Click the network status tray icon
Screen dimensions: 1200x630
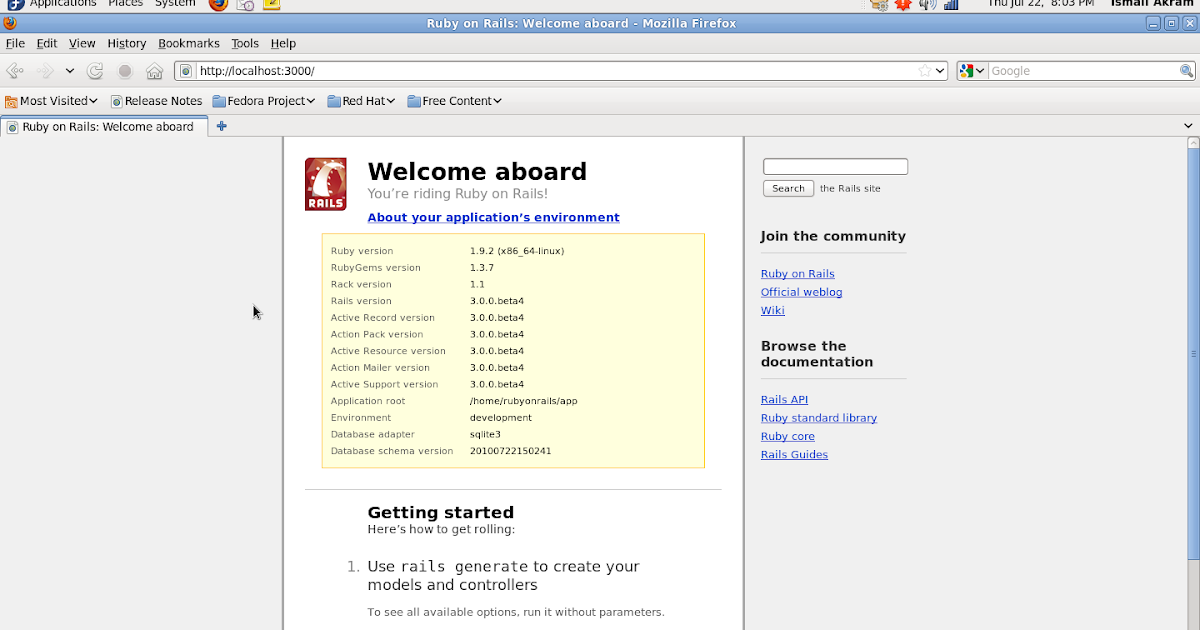(951, 4)
